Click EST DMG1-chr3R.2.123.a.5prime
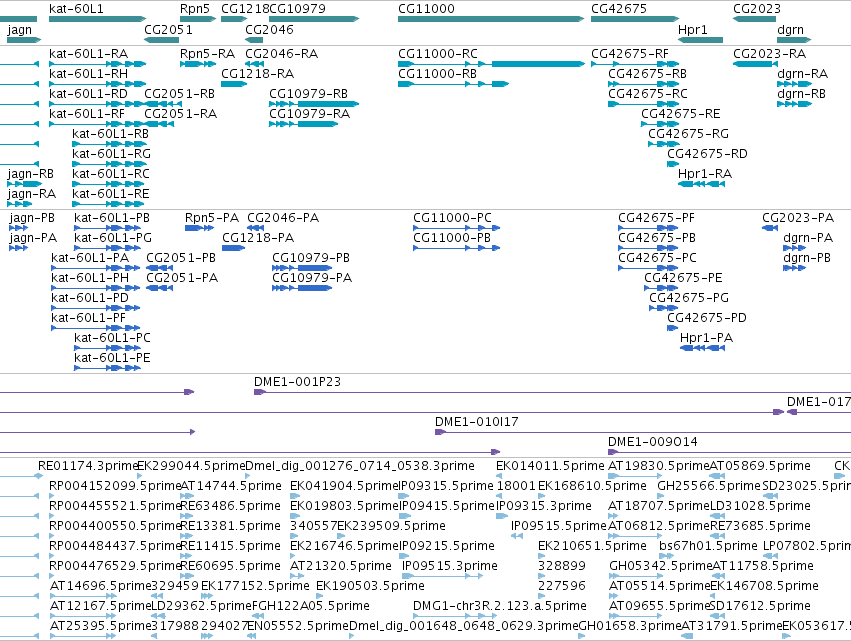The image size is (851, 641). pos(500,606)
